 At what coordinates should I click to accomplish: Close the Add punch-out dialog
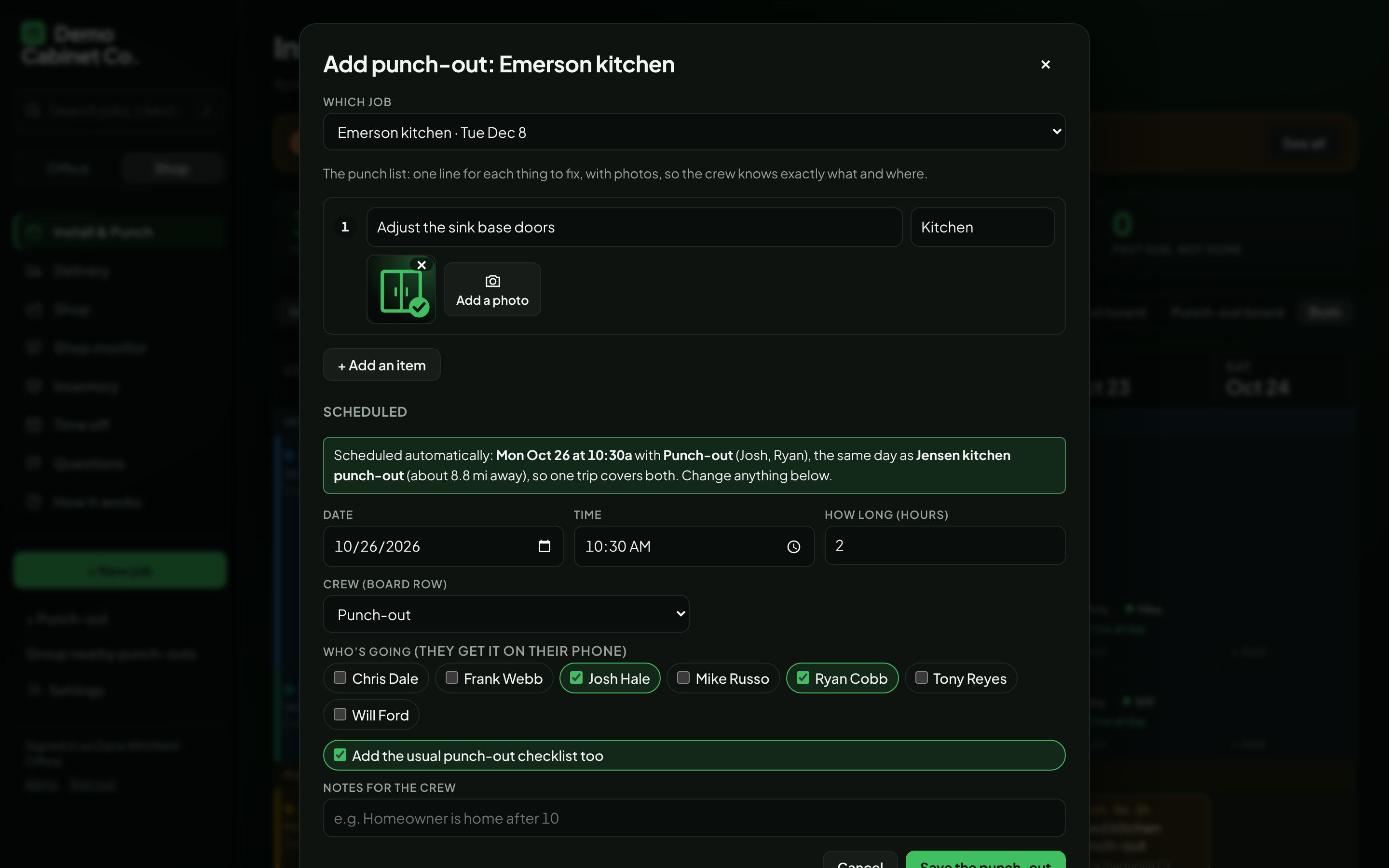coord(1045,65)
